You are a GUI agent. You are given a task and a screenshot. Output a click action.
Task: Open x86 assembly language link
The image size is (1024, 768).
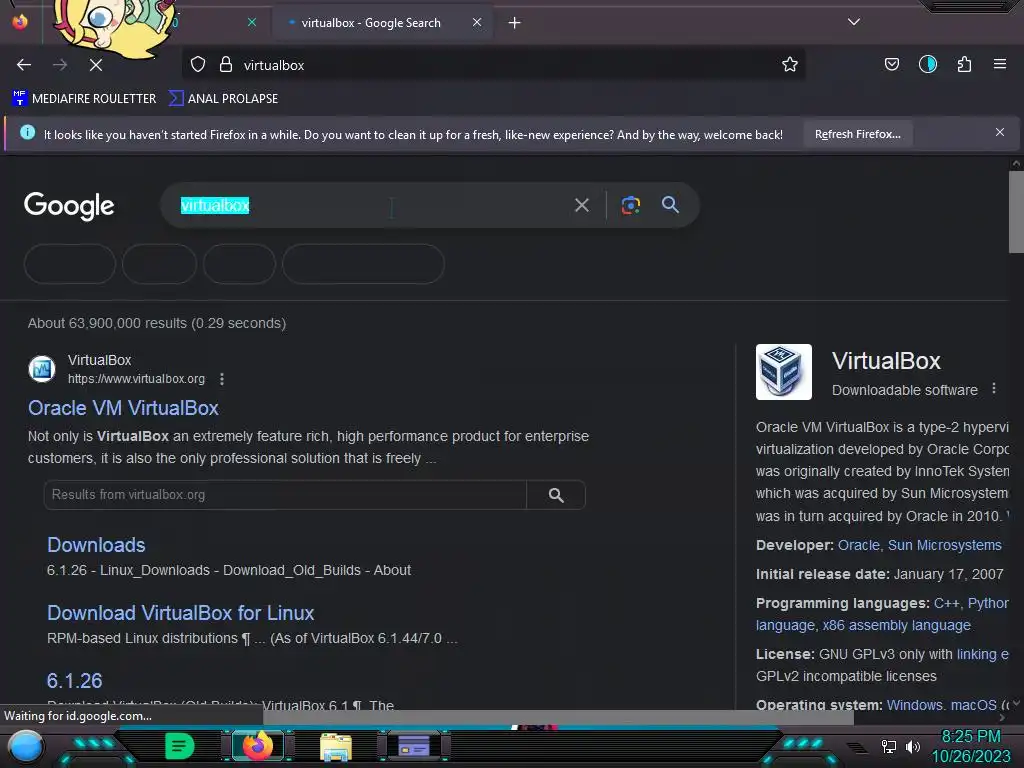(896, 626)
